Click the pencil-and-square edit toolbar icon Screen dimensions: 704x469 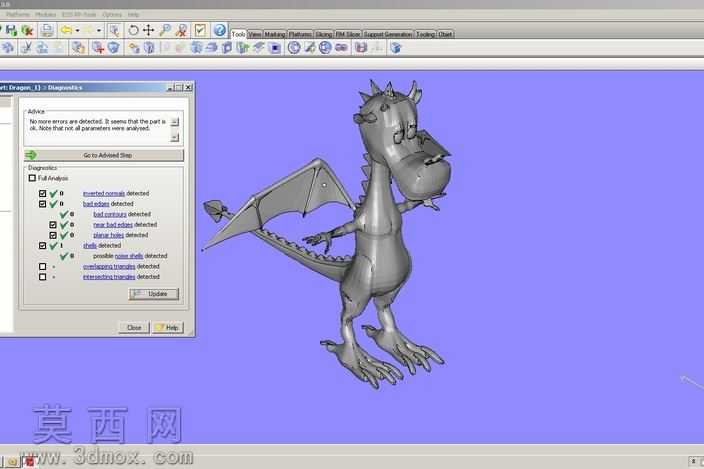[x=310, y=48]
